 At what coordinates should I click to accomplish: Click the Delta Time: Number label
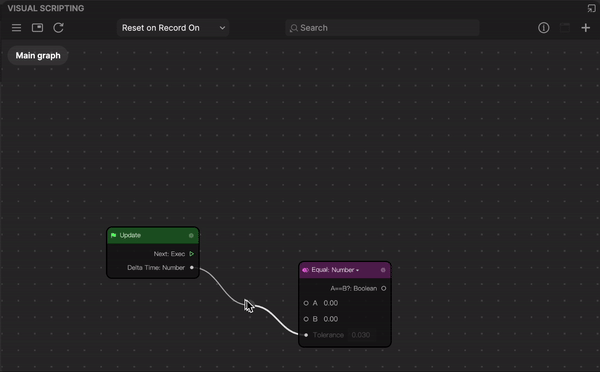point(156,268)
